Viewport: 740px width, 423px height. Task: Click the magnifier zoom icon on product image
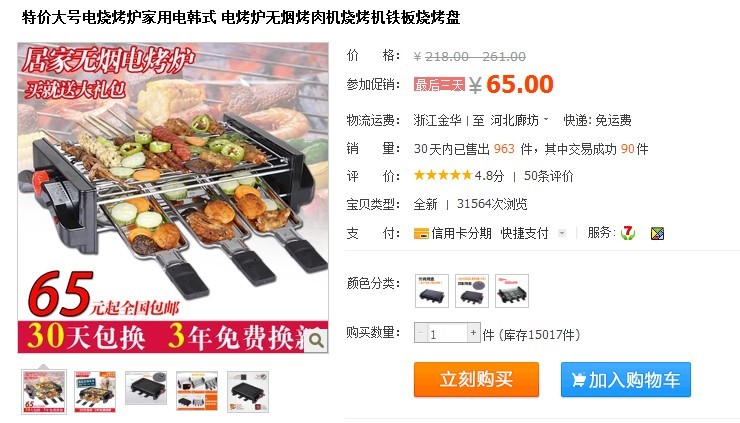pyautogui.click(x=316, y=340)
